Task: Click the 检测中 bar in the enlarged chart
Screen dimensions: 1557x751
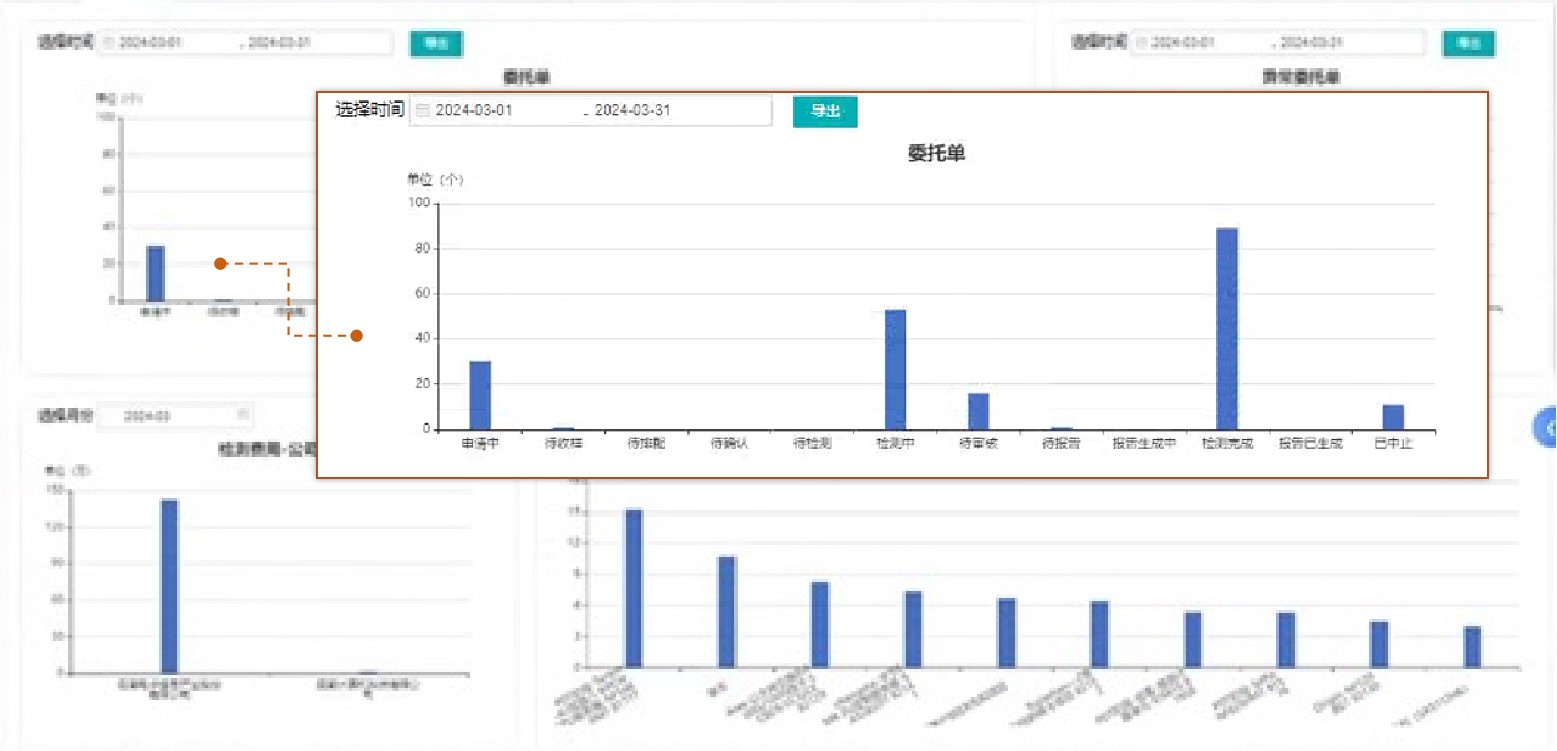Action: (x=896, y=369)
